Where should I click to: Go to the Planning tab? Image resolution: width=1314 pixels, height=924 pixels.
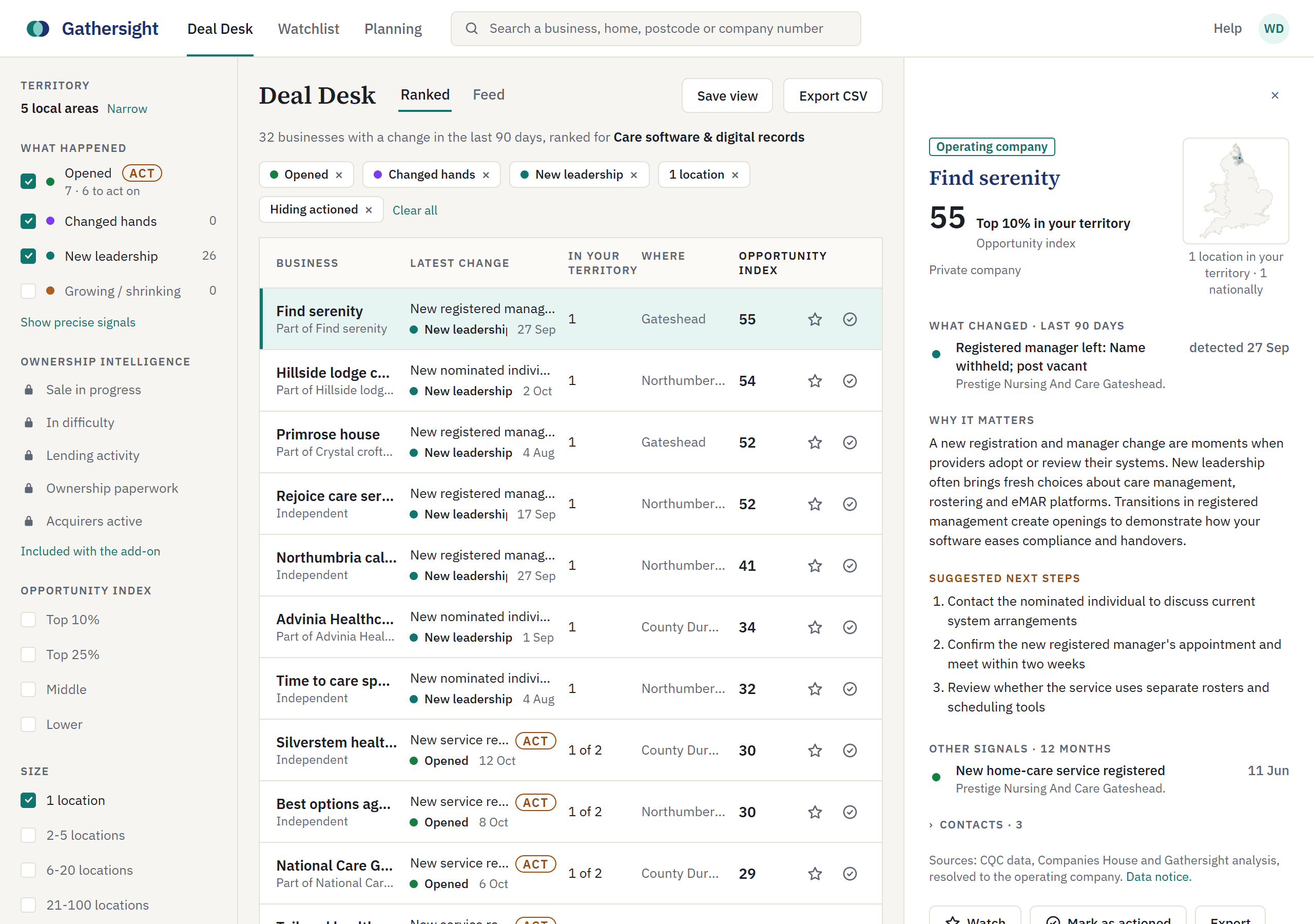393,29
